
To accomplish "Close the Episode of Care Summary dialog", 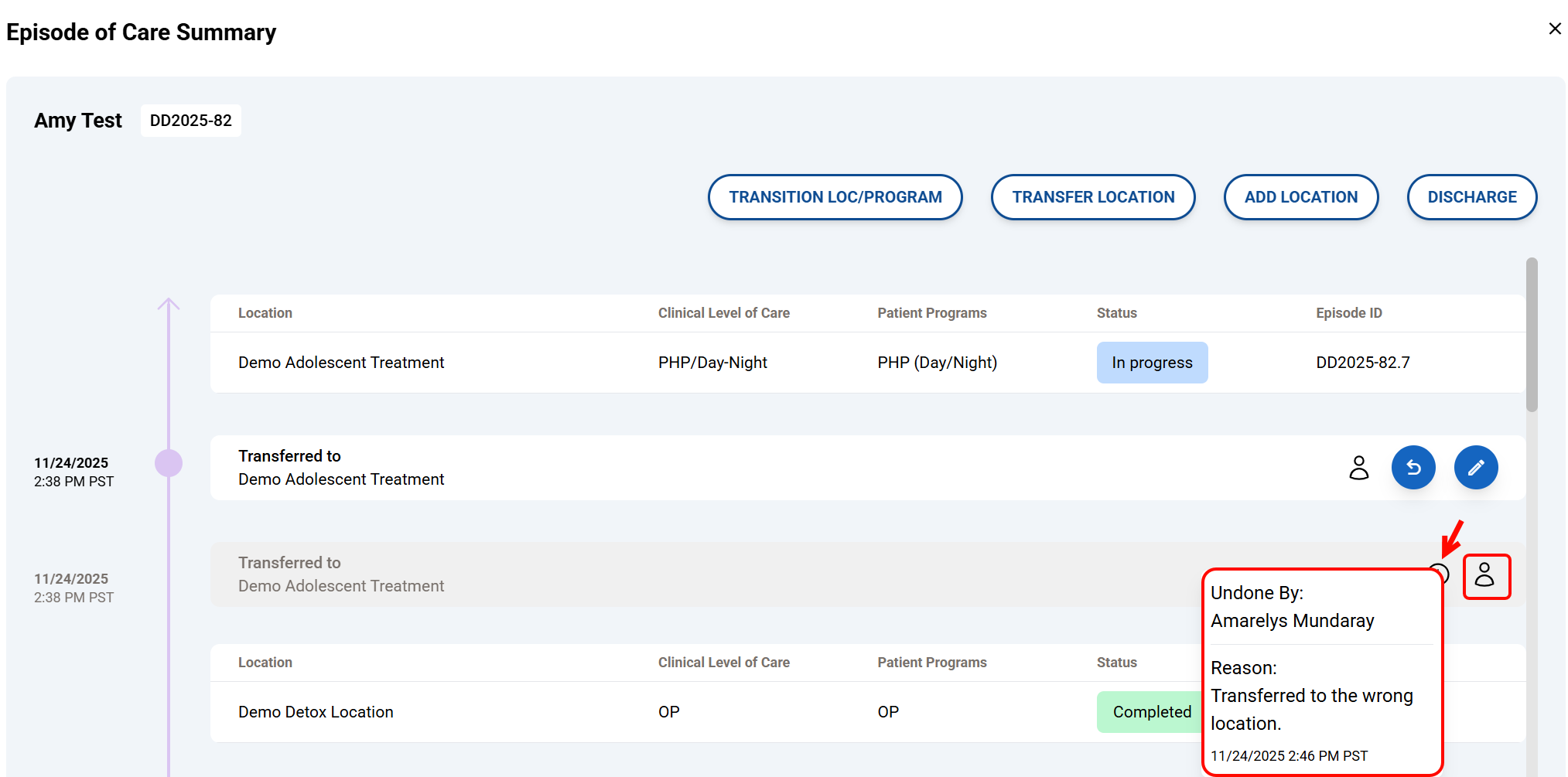I will (1554, 29).
